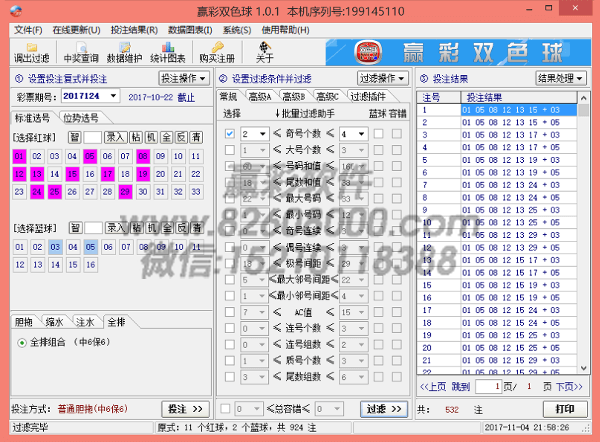Switch to the 高级A filter tab

click(260, 96)
